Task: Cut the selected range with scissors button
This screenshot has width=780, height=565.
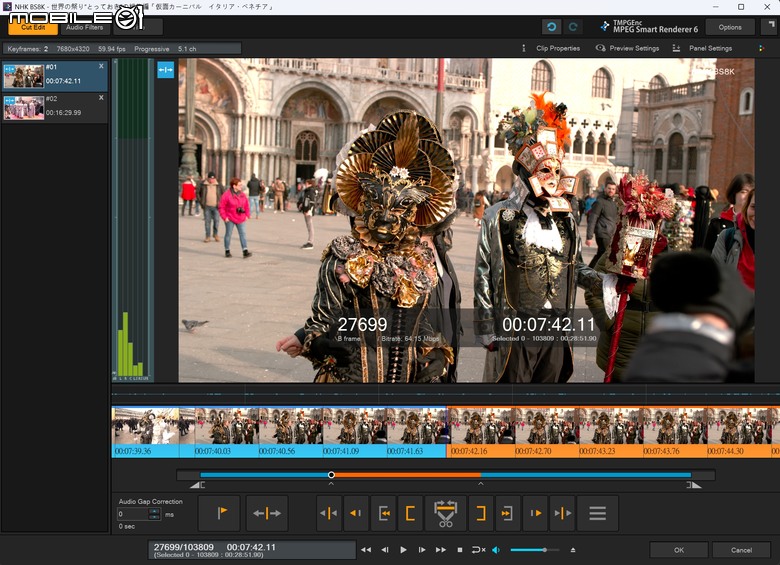Action: 446,513
